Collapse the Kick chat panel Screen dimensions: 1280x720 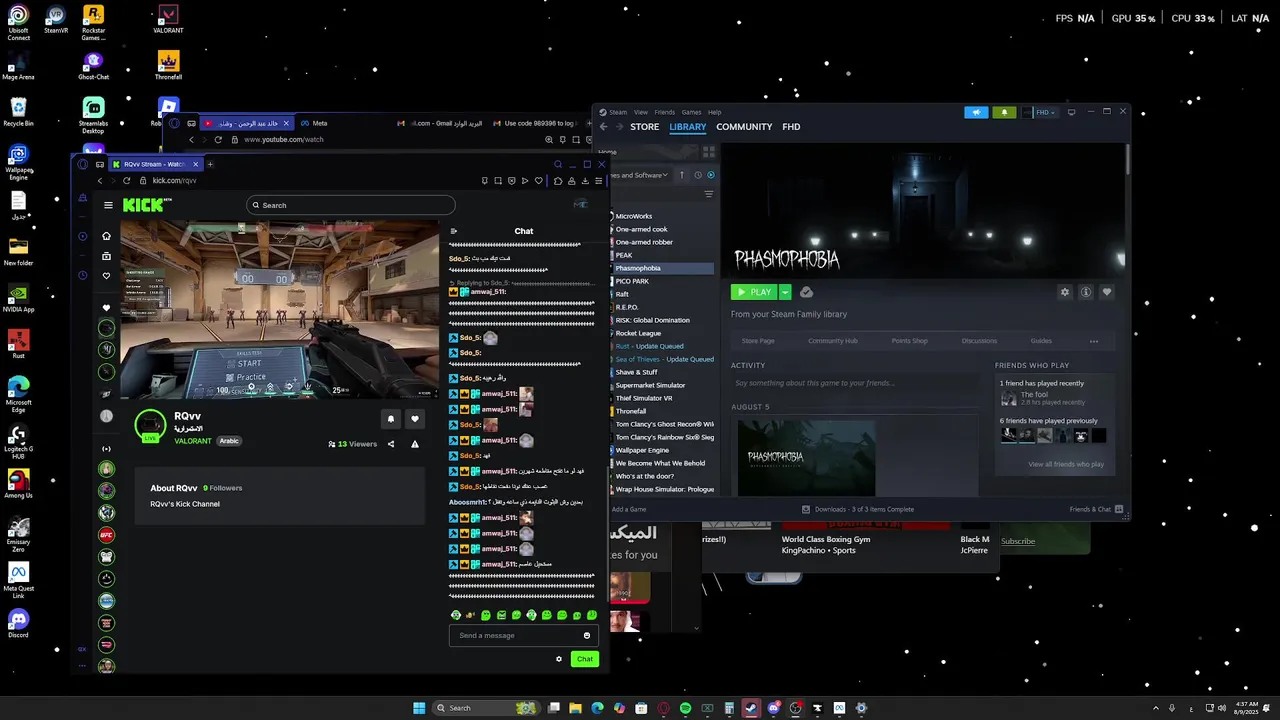454,231
